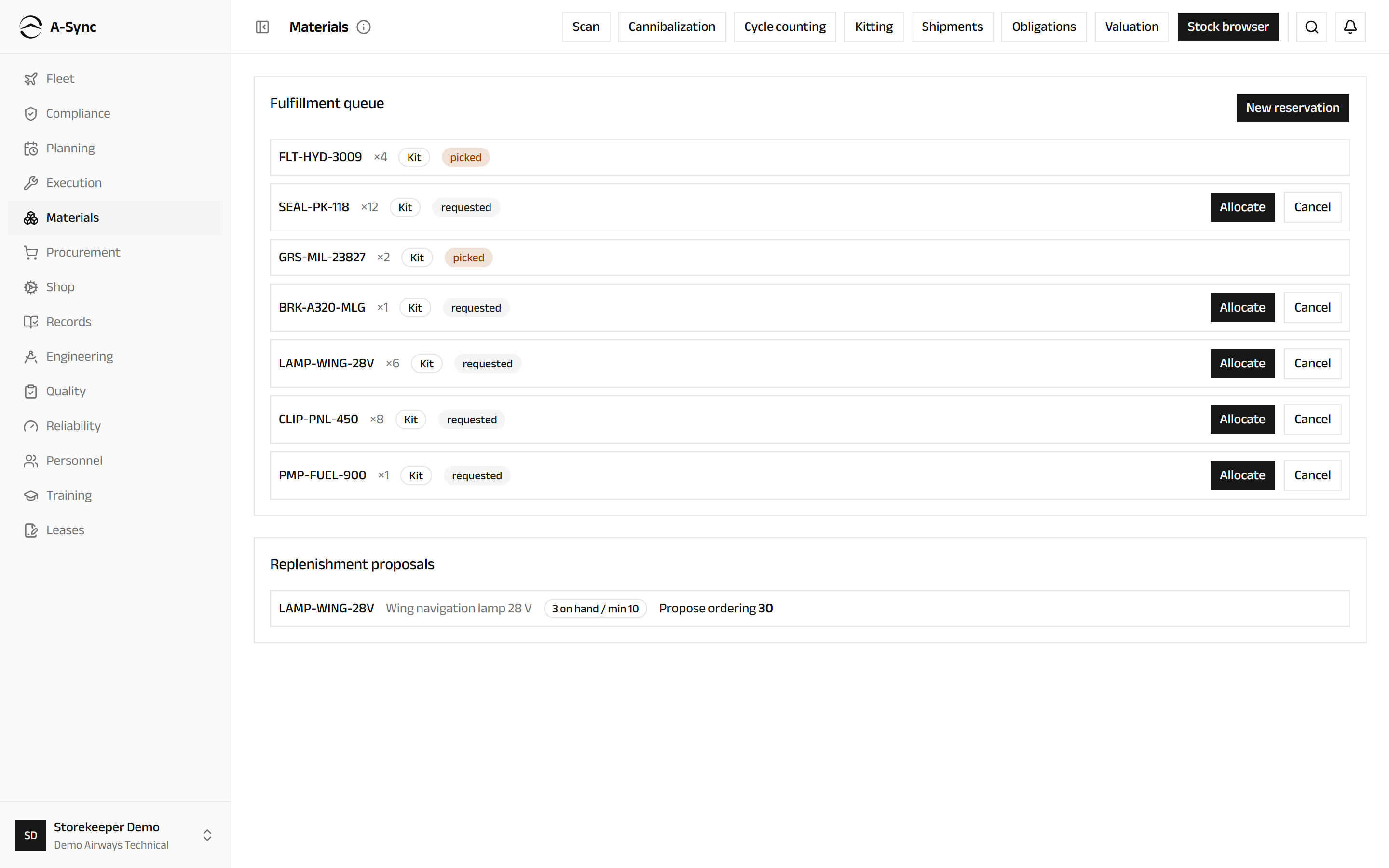
Task: Click 'Propose ordering 30' text
Action: coord(716,609)
